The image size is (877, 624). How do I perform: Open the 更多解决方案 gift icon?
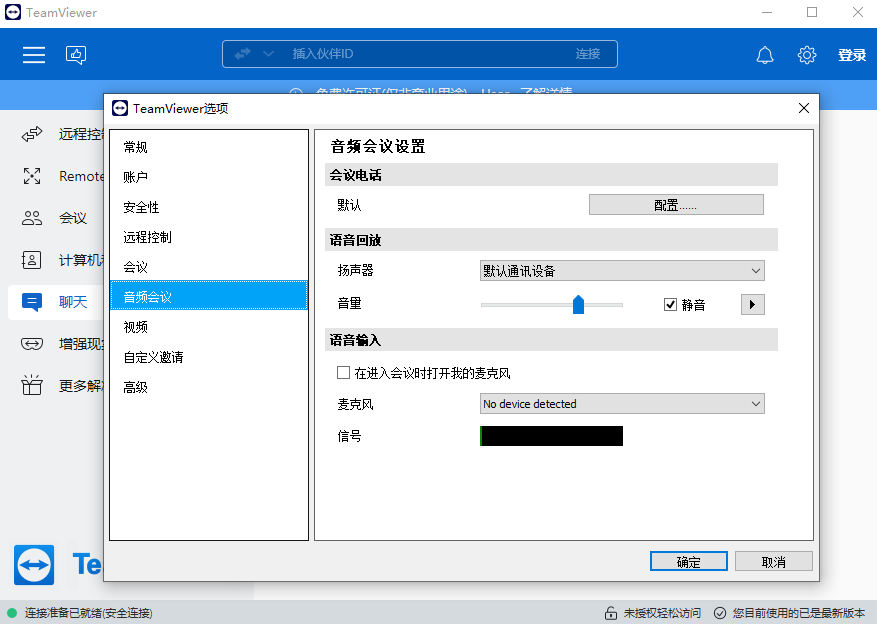[31, 385]
